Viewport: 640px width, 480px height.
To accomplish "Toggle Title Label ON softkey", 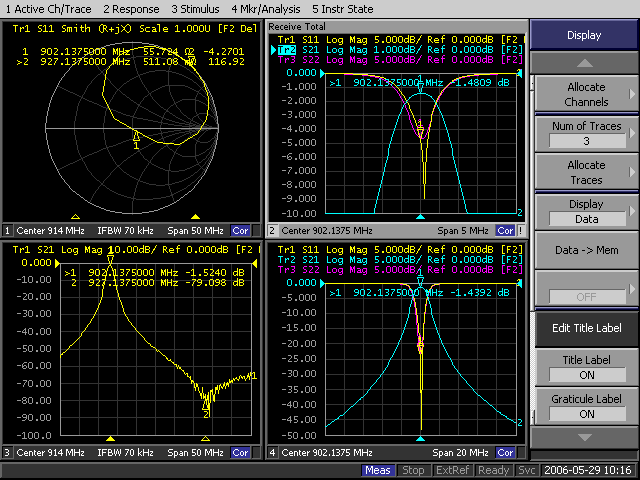I will coord(586,367).
